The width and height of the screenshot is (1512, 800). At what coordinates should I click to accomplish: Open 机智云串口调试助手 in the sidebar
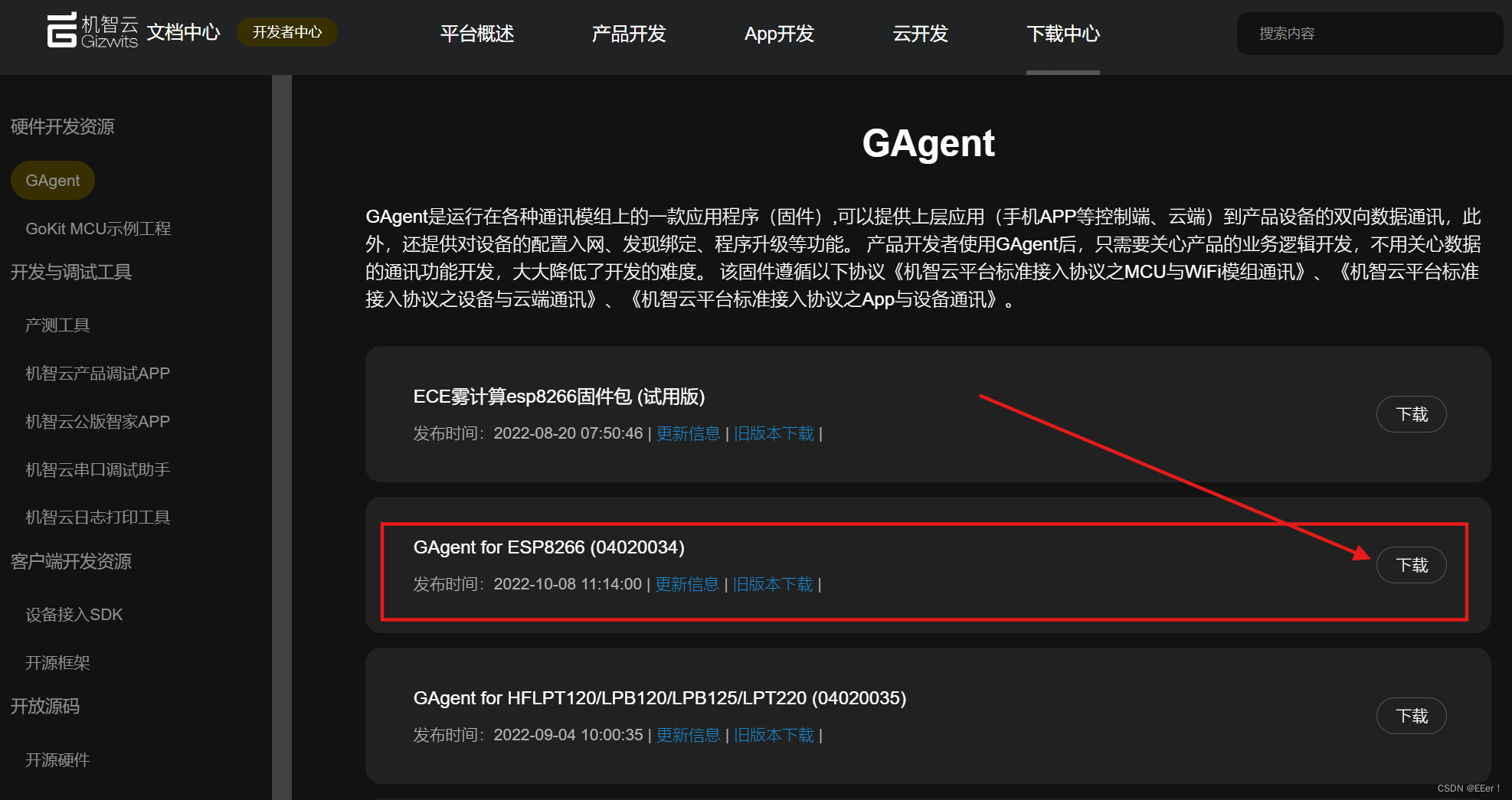point(97,470)
